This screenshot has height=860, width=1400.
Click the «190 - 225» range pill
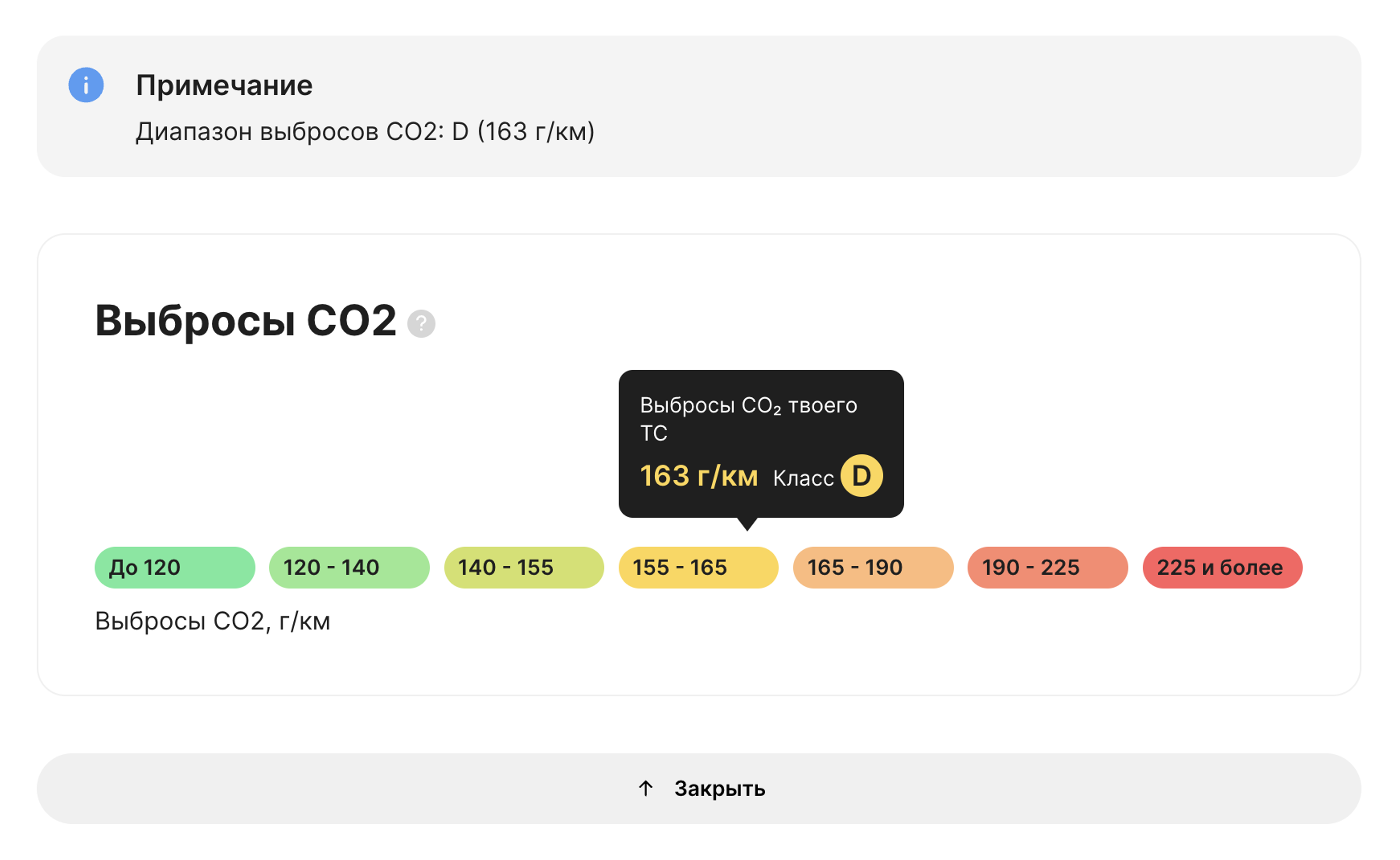coord(1047,568)
